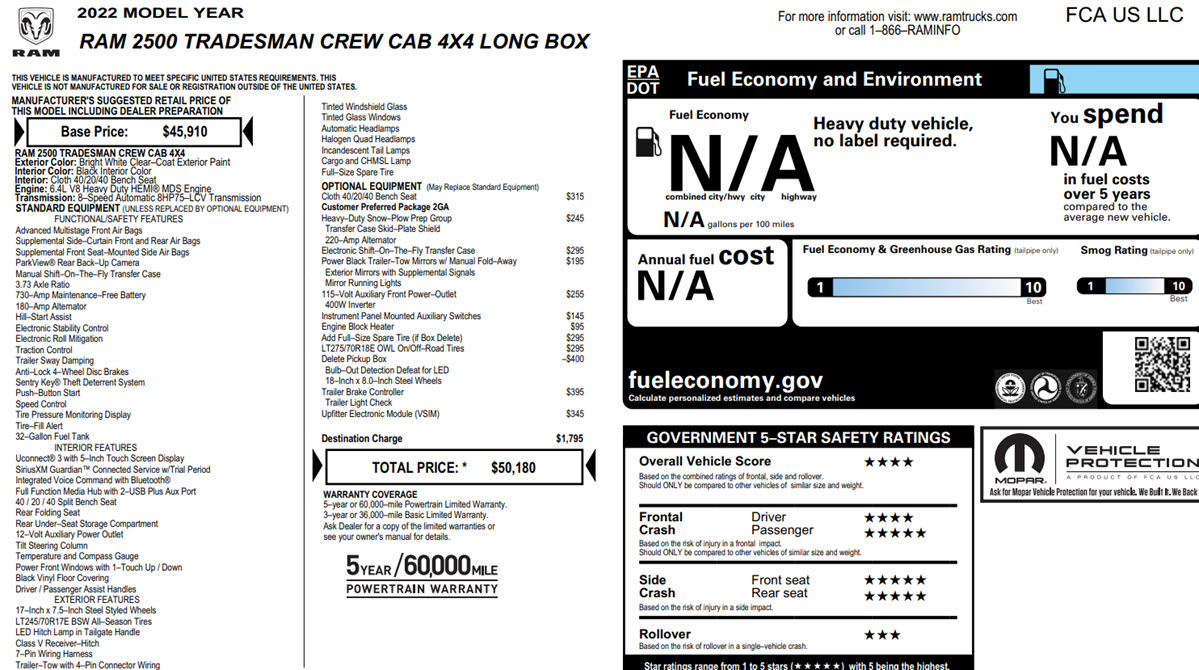Image resolution: width=1199 pixels, height=670 pixels.
Task: Click the black fuel pump icon beside N/A
Action: point(648,141)
